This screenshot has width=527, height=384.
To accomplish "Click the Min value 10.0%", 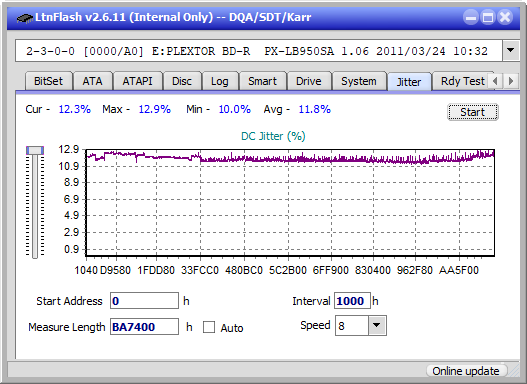I will [235, 109].
